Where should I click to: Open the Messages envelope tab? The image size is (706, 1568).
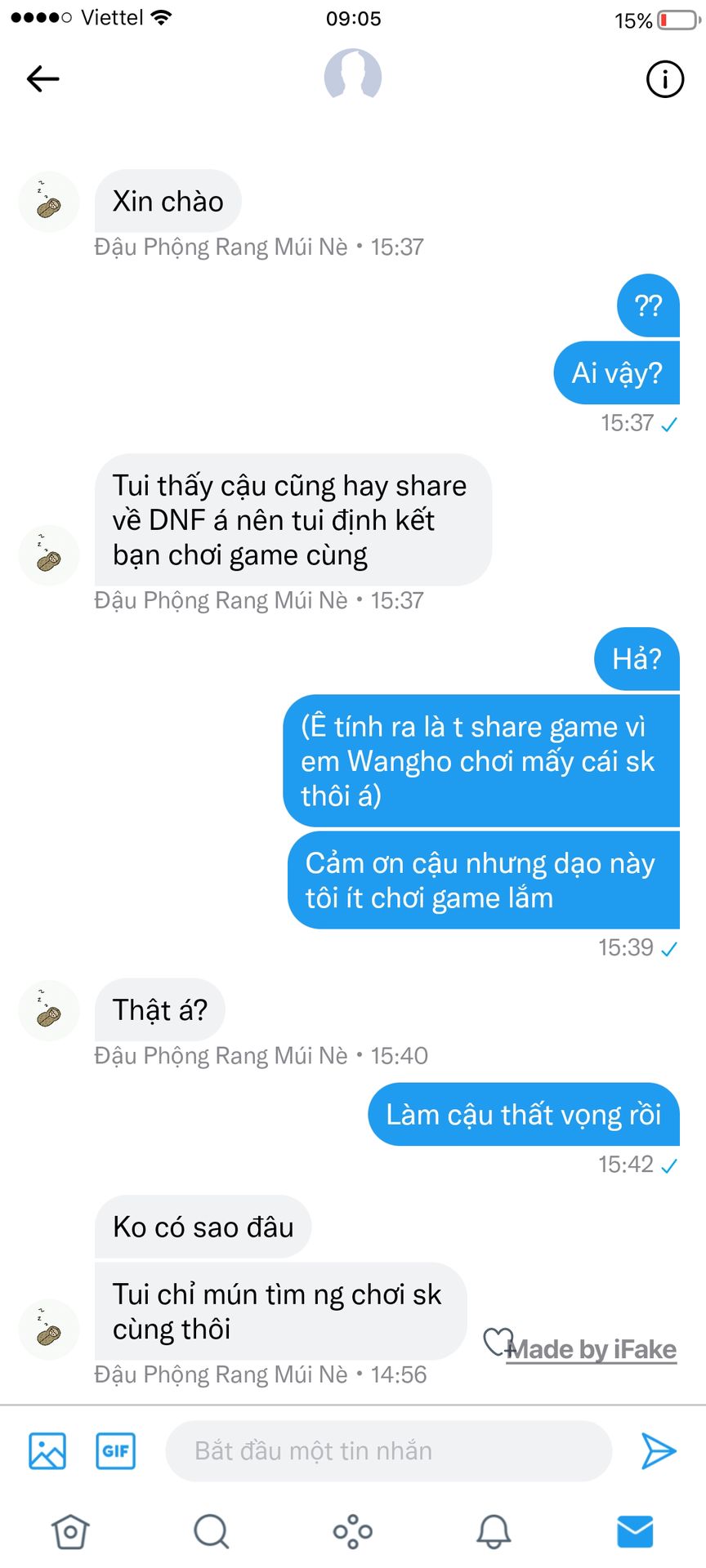pyautogui.click(x=636, y=1532)
